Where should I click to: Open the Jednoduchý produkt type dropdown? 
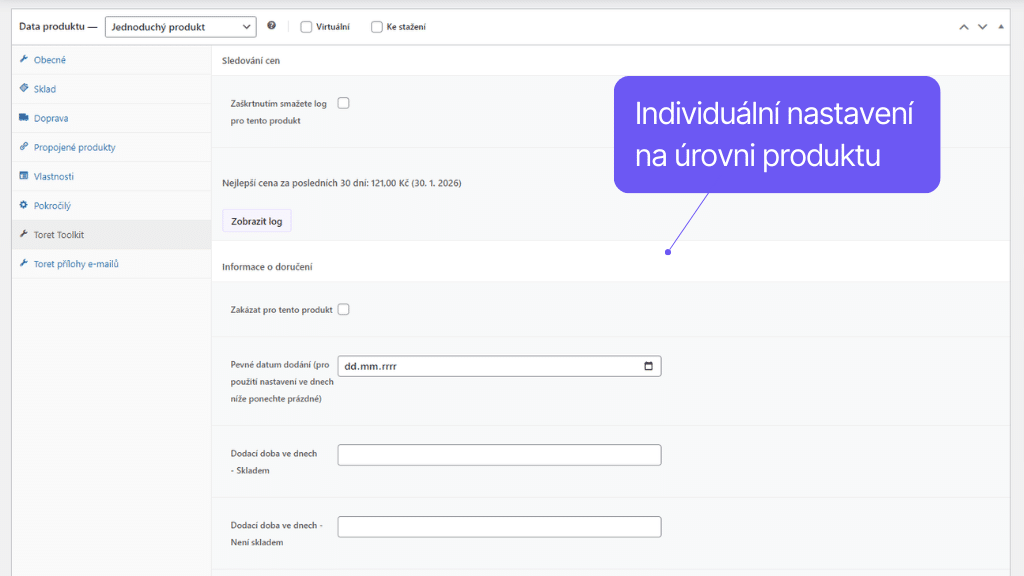tap(181, 27)
